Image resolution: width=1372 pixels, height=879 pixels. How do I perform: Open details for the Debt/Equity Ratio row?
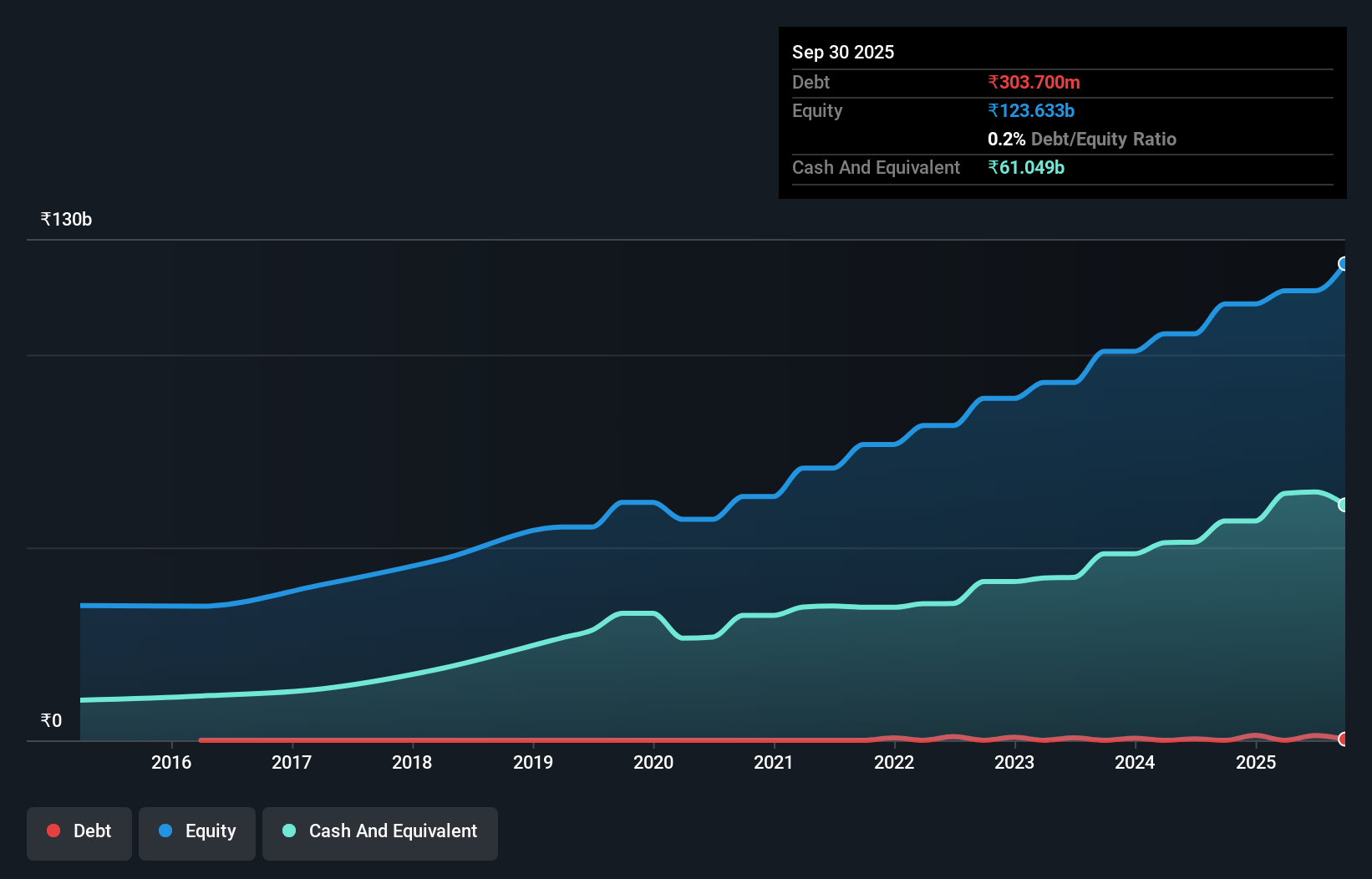pos(1082,139)
